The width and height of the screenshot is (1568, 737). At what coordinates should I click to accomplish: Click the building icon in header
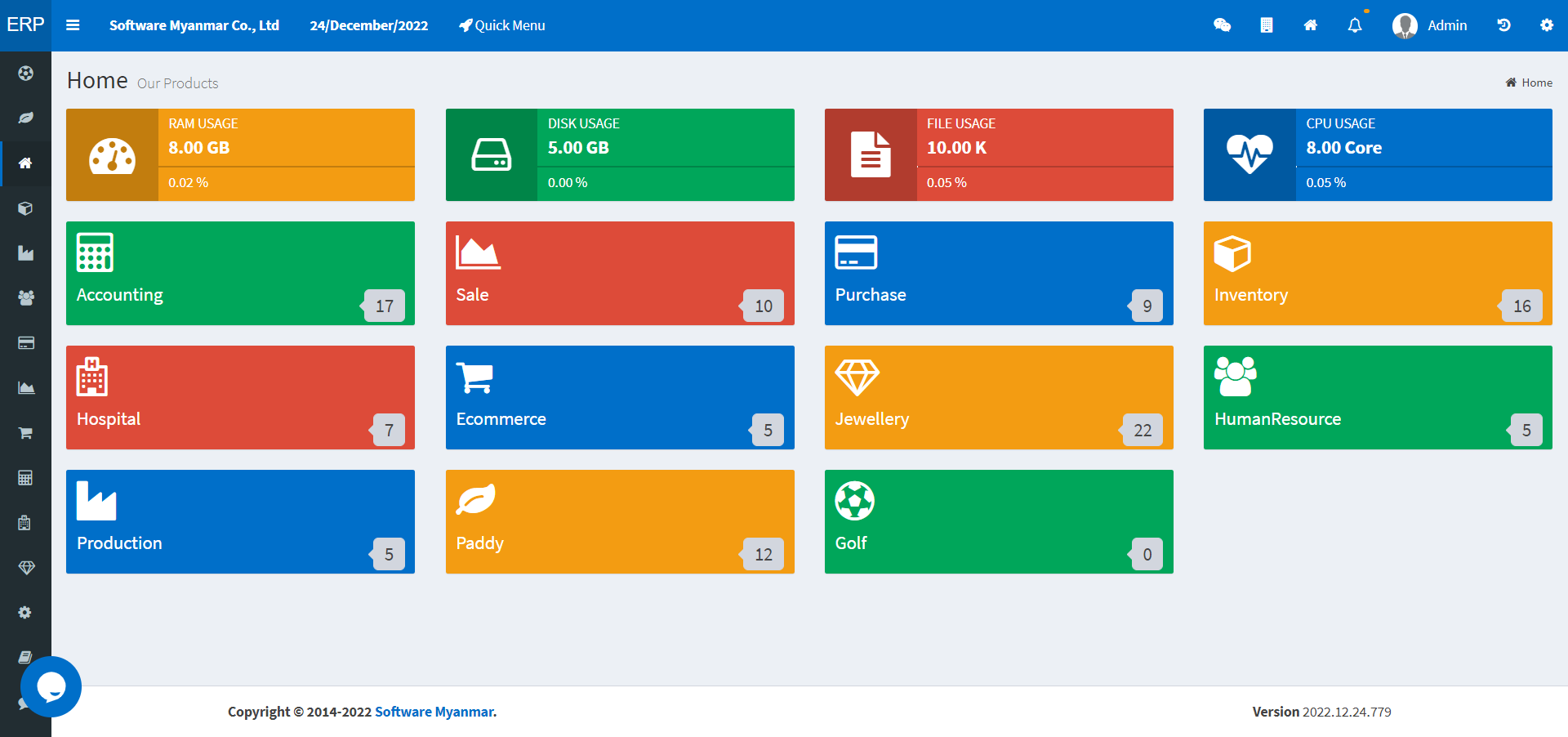(x=1266, y=25)
